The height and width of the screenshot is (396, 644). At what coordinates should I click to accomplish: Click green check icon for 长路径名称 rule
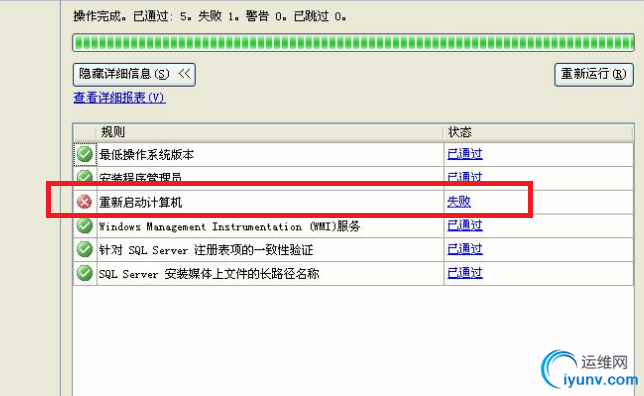click(x=85, y=273)
